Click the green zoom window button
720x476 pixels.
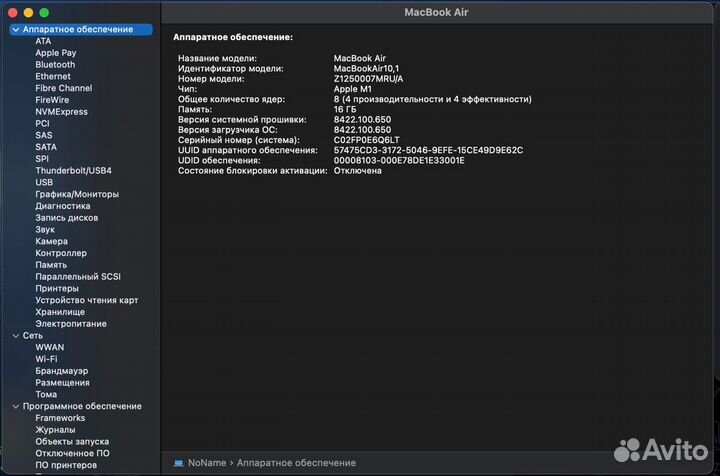(x=44, y=12)
